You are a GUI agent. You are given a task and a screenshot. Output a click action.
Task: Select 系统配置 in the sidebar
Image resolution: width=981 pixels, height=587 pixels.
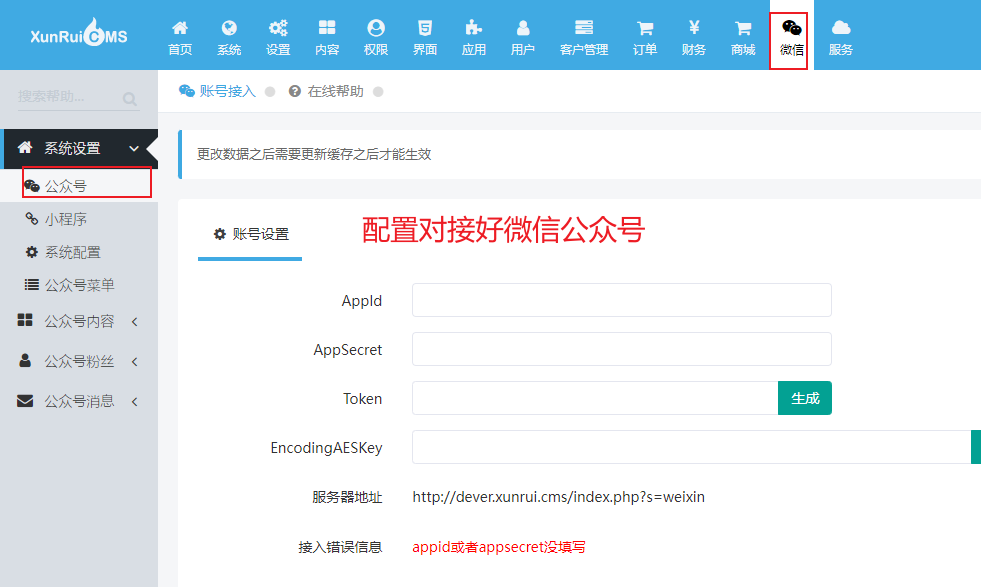[x=79, y=252]
